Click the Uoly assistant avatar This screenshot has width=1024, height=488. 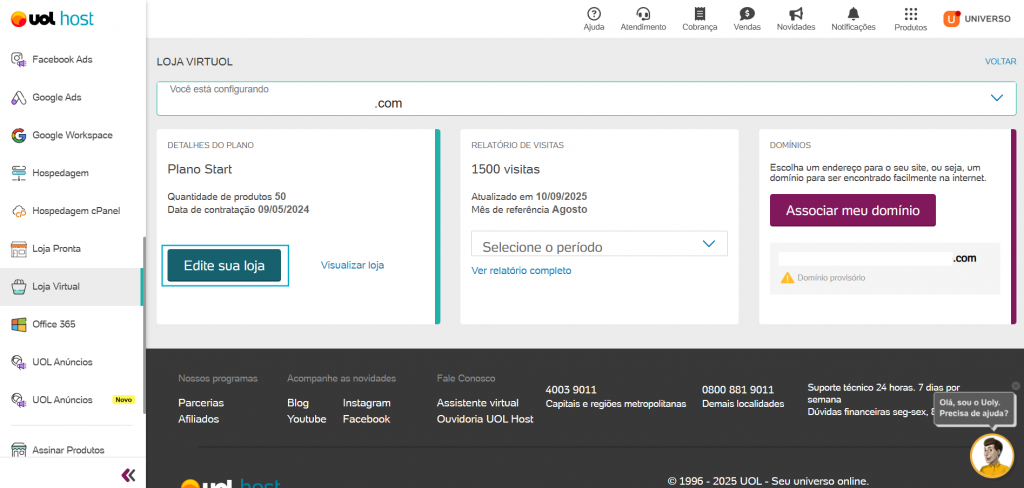click(991, 456)
